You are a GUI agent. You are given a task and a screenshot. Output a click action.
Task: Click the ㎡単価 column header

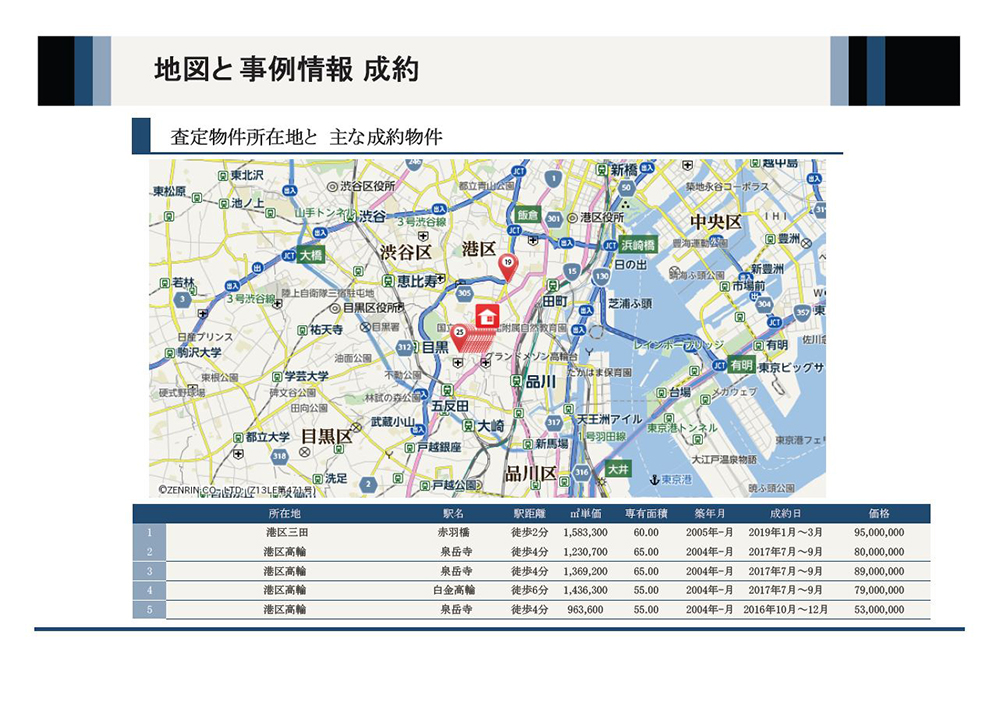pyautogui.click(x=585, y=513)
